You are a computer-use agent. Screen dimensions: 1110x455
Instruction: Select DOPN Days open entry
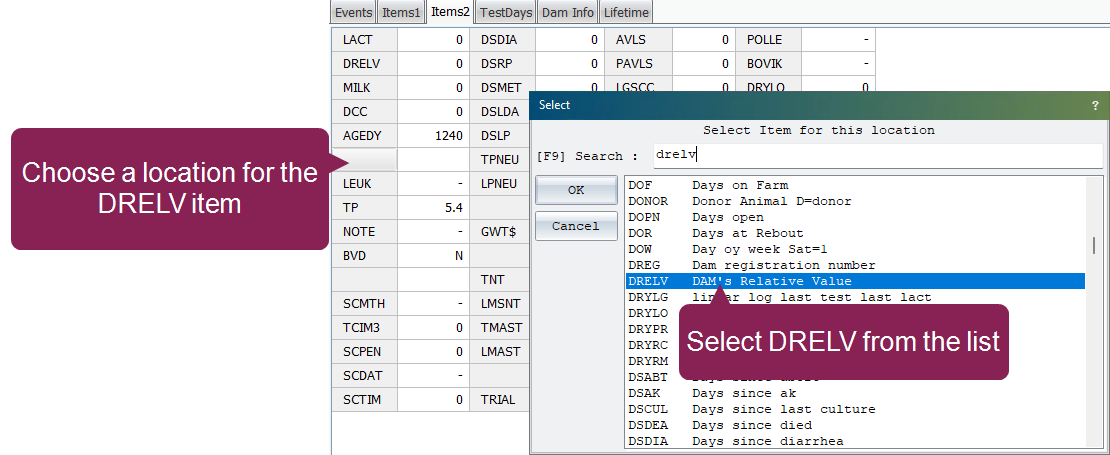[x=855, y=217]
